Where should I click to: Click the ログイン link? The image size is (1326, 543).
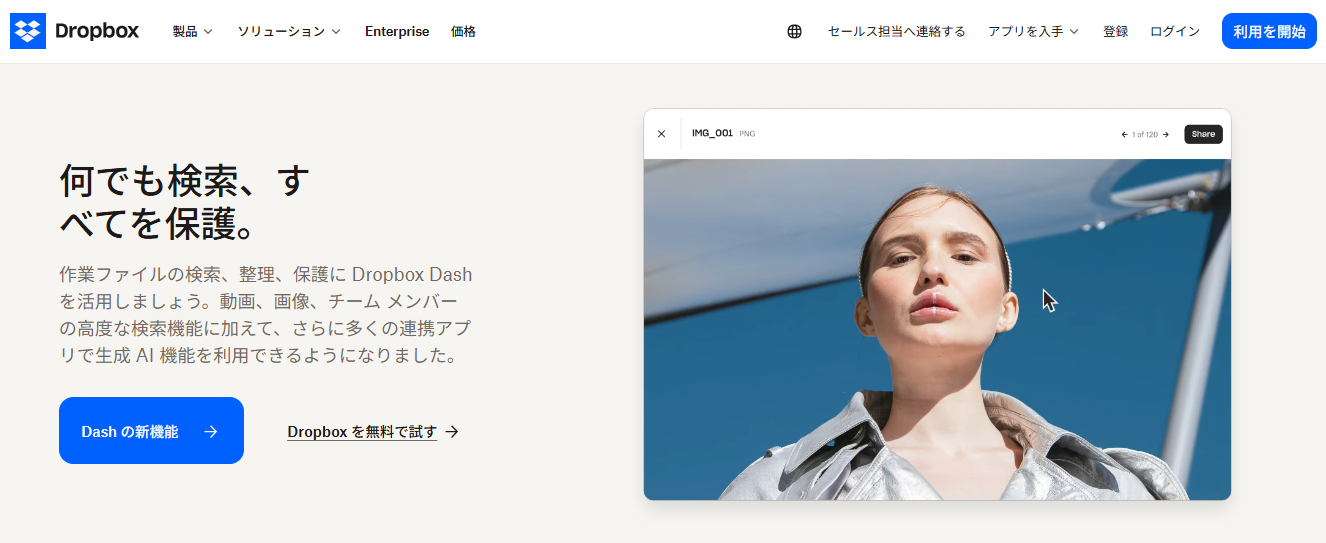coord(1175,31)
